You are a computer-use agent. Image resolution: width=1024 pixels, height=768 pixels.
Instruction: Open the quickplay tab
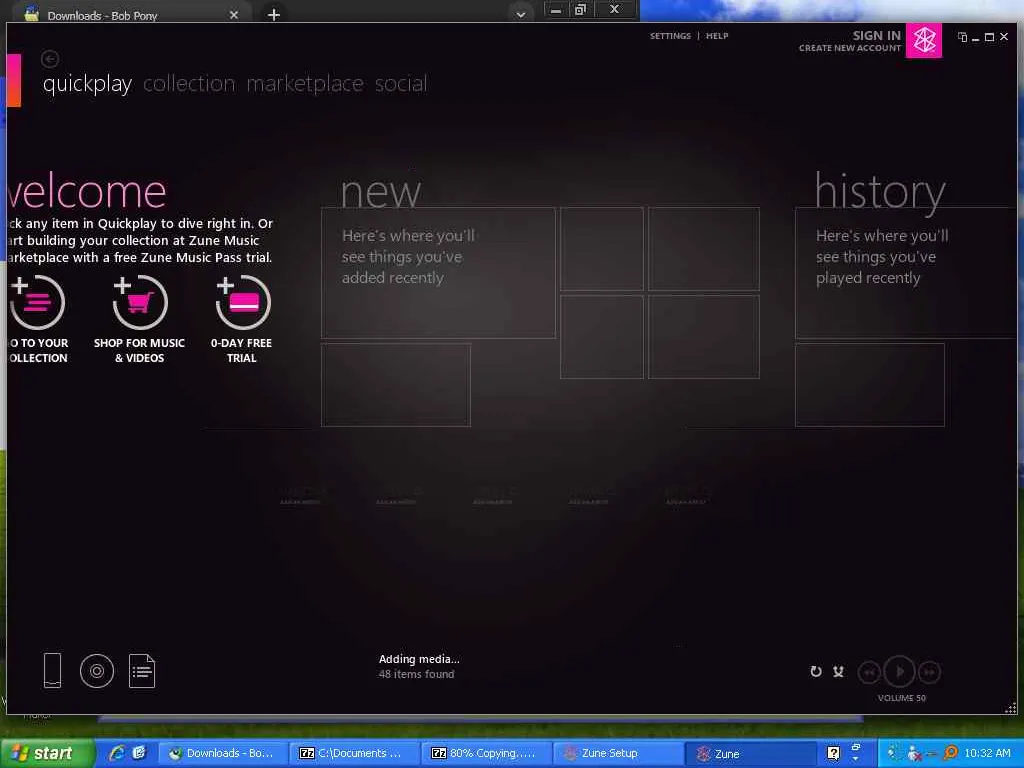tap(88, 84)
